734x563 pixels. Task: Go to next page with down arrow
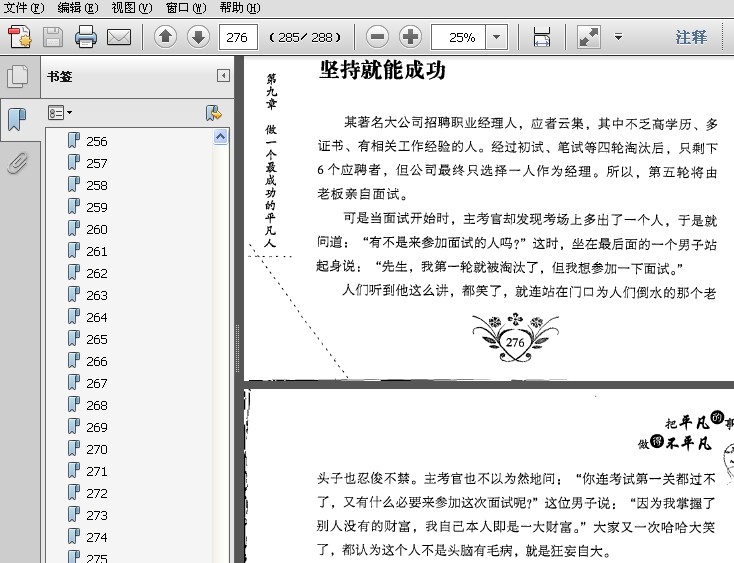198,37
